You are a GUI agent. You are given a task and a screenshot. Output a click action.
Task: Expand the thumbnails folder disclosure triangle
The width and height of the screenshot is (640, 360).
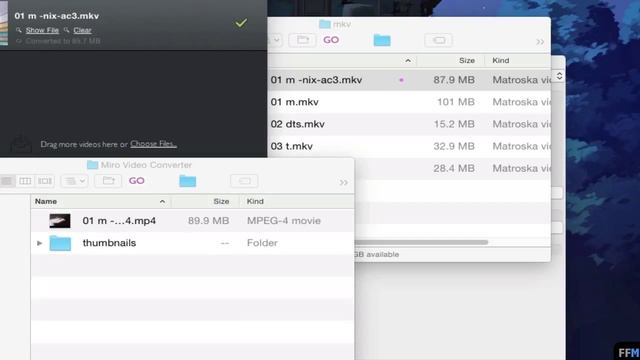click(40, 243)
